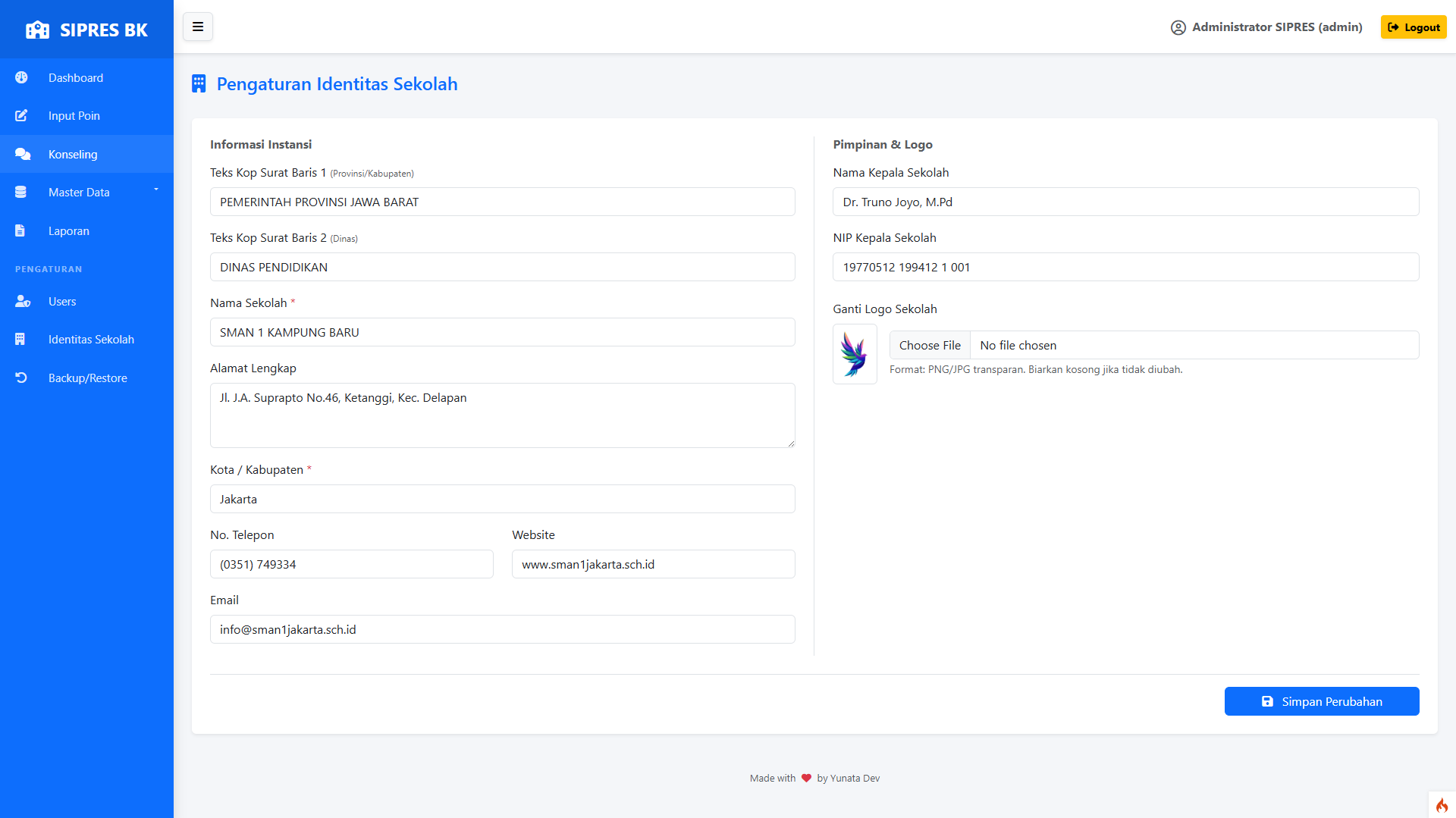Click the flame icon in the bottom corner
The height and width of the screenshot is (818, 1456).
[1441, 805]
